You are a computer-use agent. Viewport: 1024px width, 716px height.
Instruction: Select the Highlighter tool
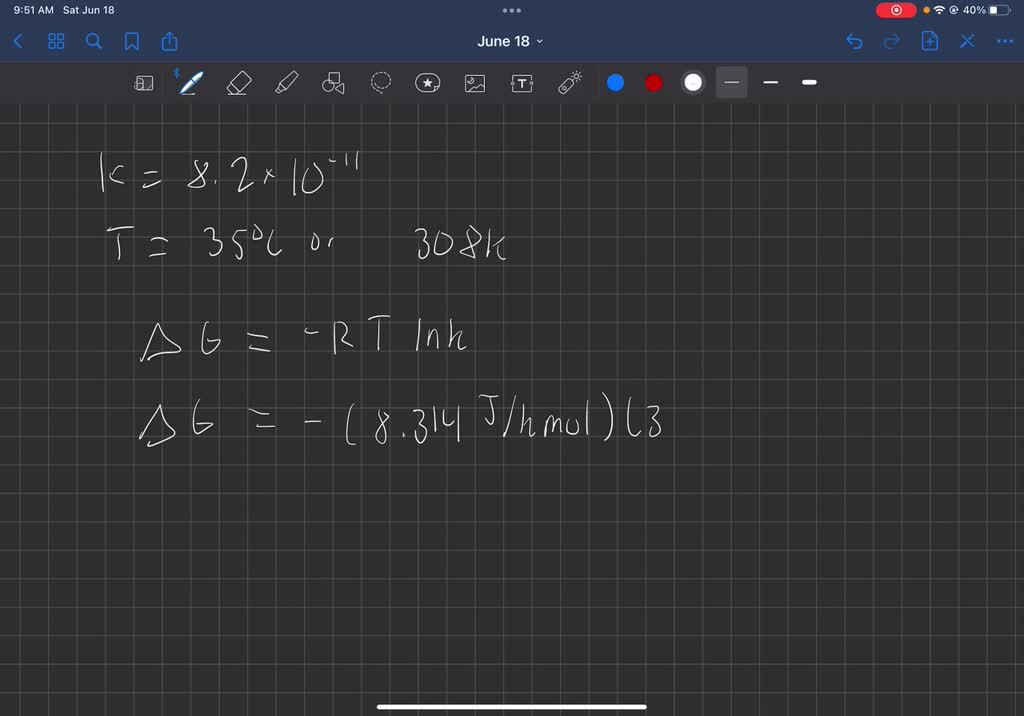286,83
